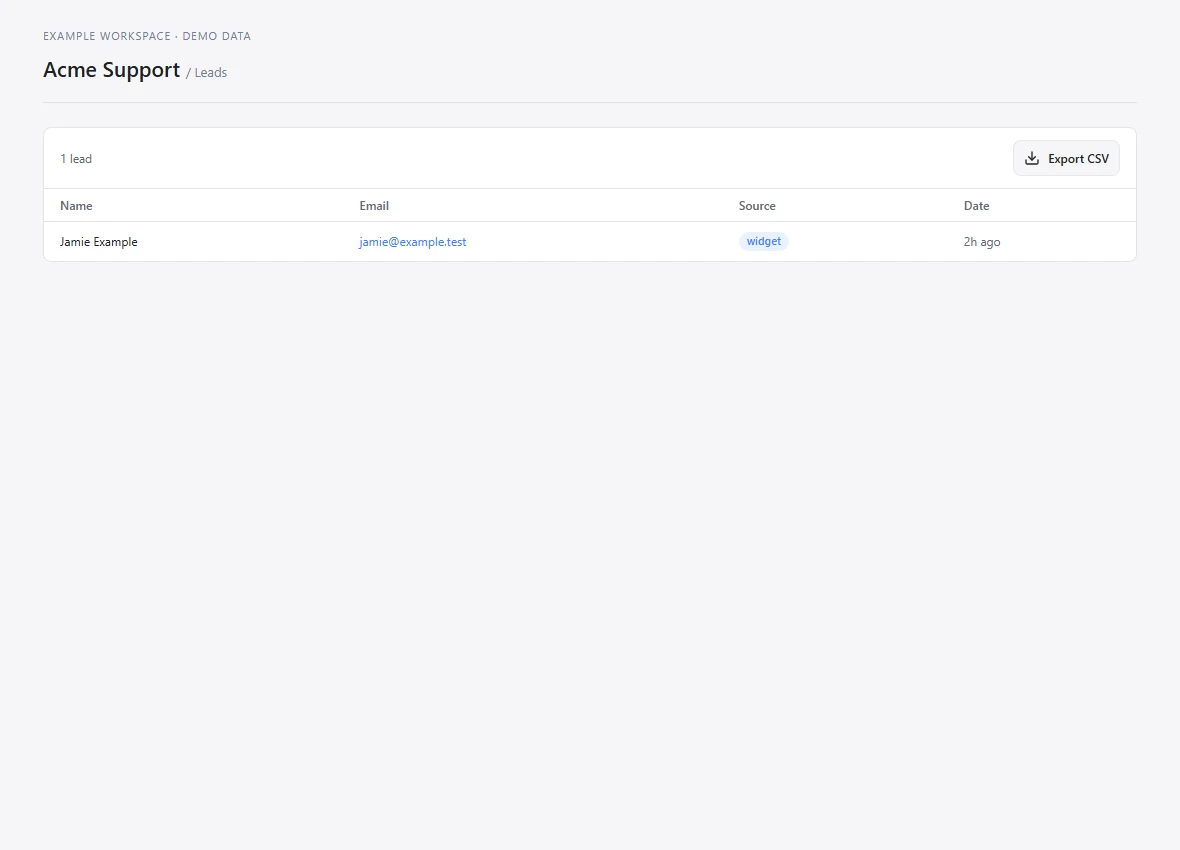Click the Jamie Example name cell

pos(99,242)
